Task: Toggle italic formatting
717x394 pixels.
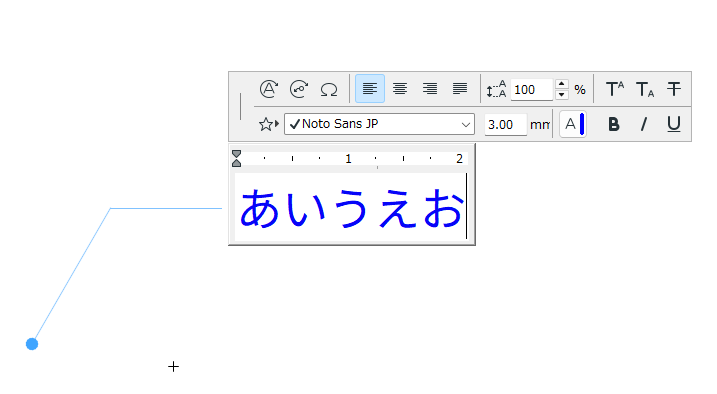Action: click(x=644, y=124)
